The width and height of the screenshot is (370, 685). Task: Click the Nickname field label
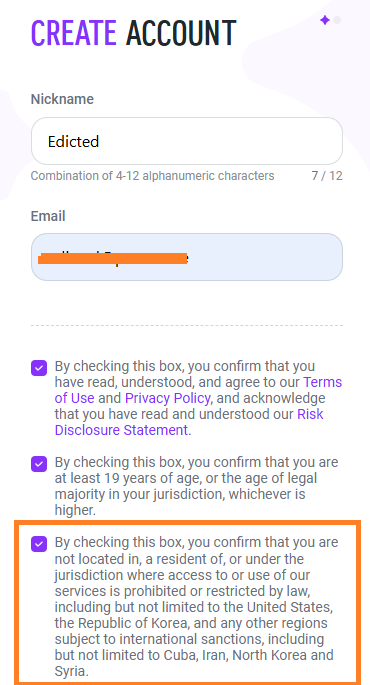coord(62,99)
